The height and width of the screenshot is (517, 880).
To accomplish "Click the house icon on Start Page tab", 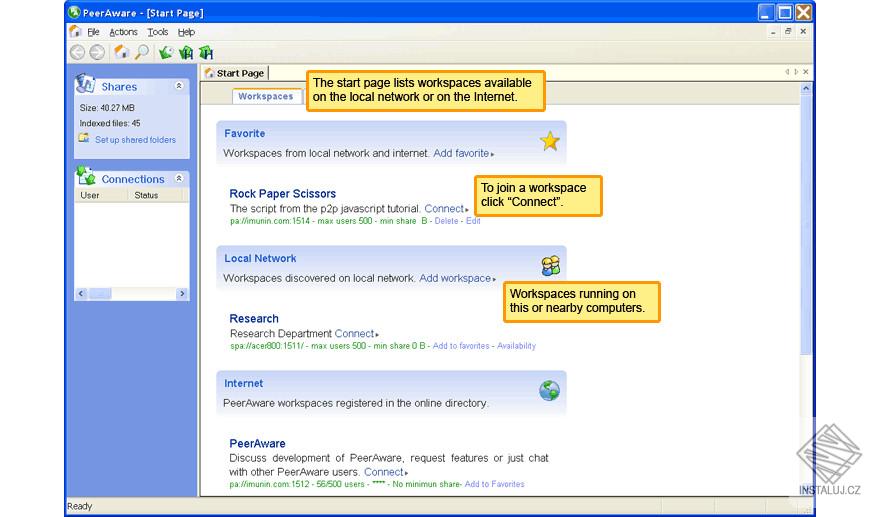I will (x=209, y=73).
